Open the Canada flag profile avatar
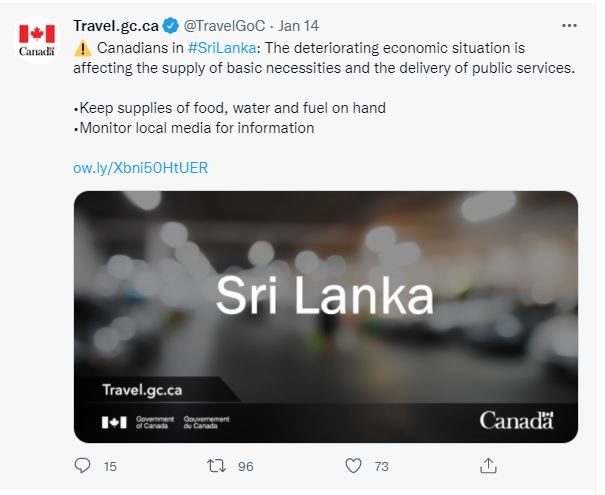Image resolution: width=605 pixels, height=495 pixels. pos(38,42)
